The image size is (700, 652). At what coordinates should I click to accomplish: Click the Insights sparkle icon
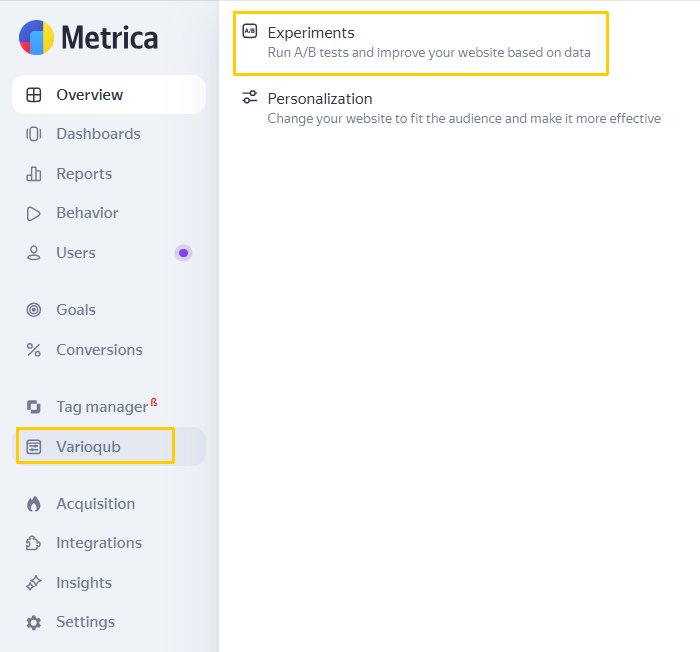tap(34, 583)
